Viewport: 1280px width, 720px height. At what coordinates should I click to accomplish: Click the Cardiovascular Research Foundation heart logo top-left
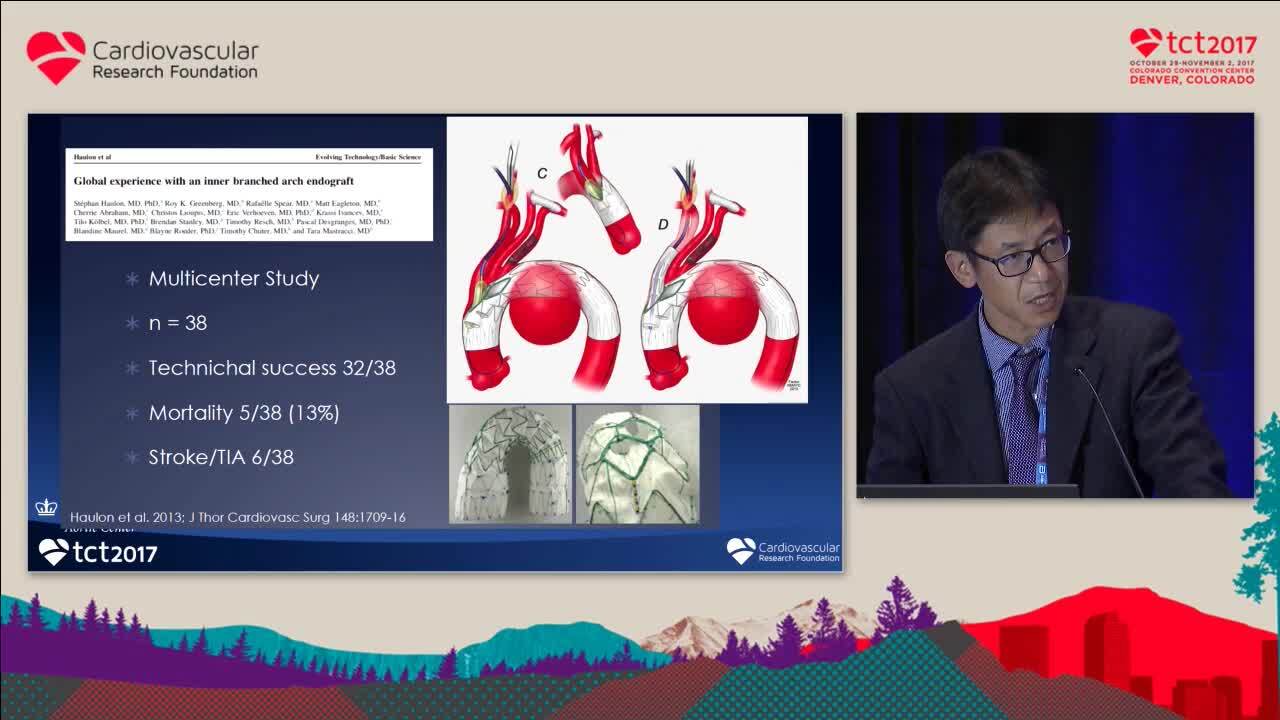[x=56, y=57]
